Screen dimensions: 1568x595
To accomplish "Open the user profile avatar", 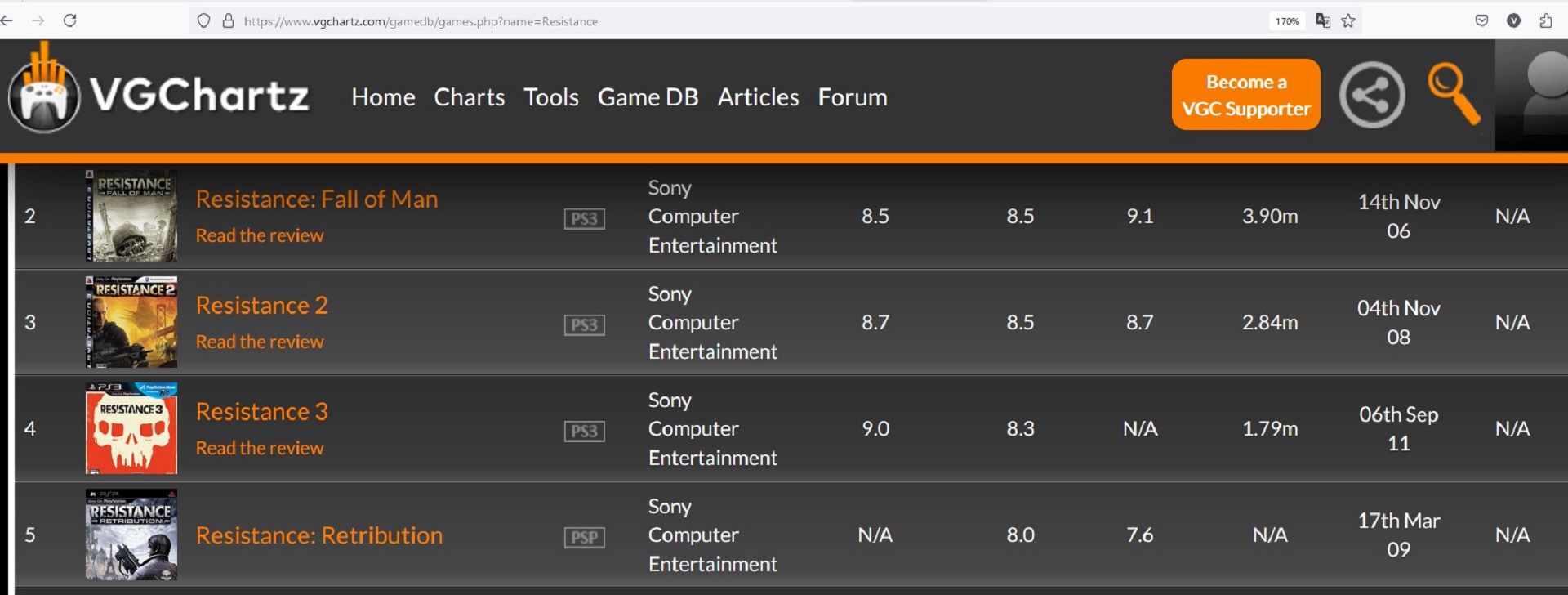I will [x=1531, y=95].
